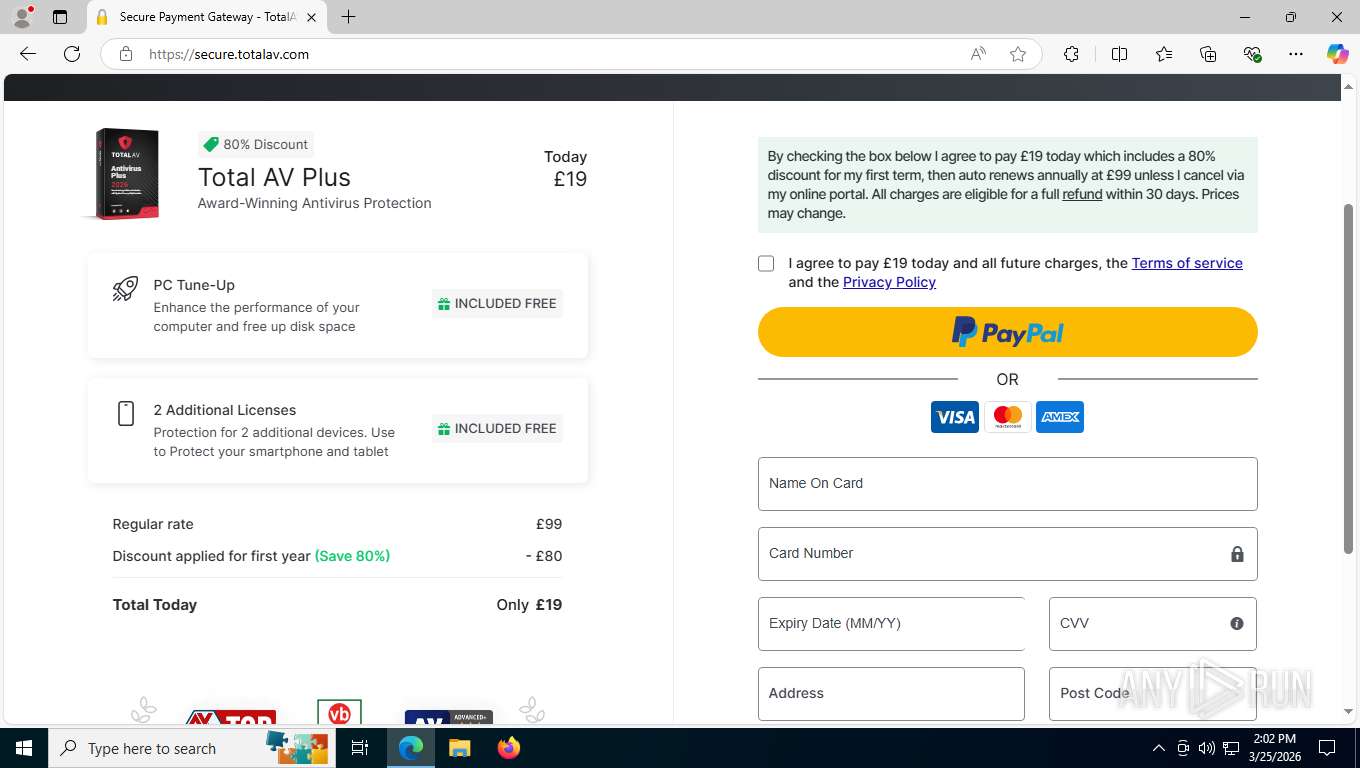Click the 80% Discount tag badge
Image resolution: width=1360 pixels, height=768 pixels.
[256, 144]
